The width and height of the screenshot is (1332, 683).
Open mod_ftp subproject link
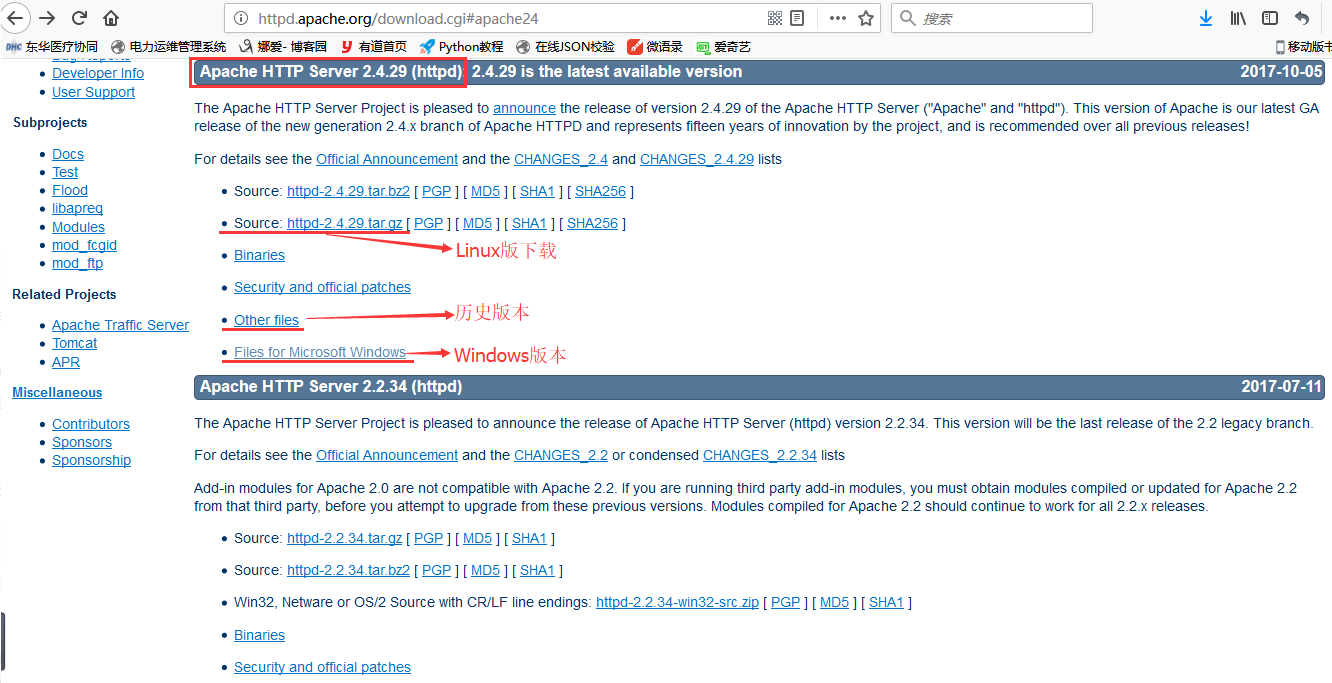[x=77, y=263]
